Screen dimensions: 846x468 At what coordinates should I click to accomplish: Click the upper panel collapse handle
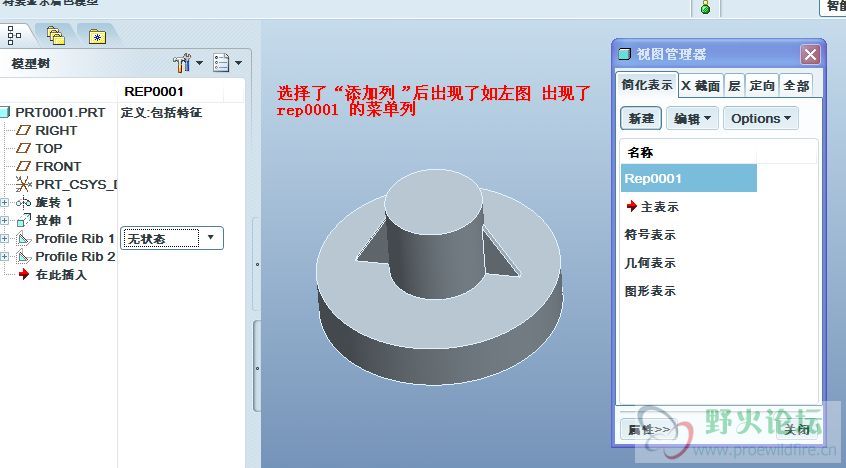point(257,264)
